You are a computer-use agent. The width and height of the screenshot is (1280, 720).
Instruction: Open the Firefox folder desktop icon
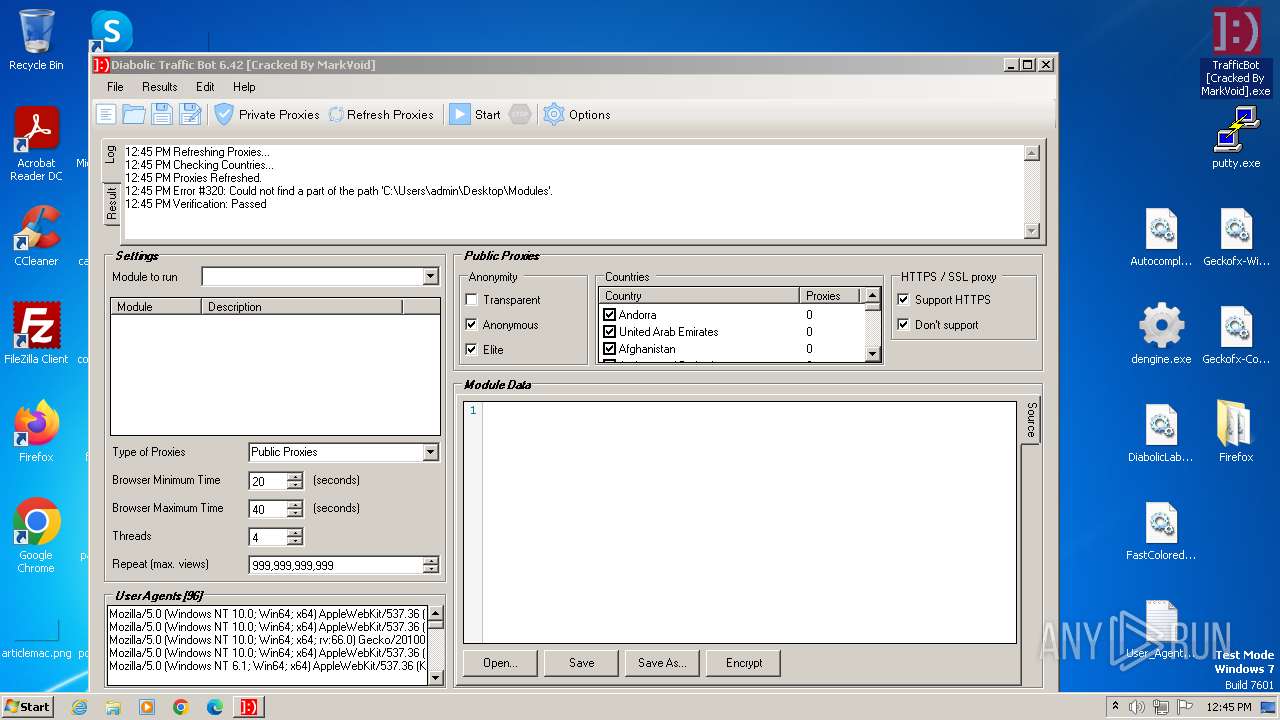(1236, 431)
